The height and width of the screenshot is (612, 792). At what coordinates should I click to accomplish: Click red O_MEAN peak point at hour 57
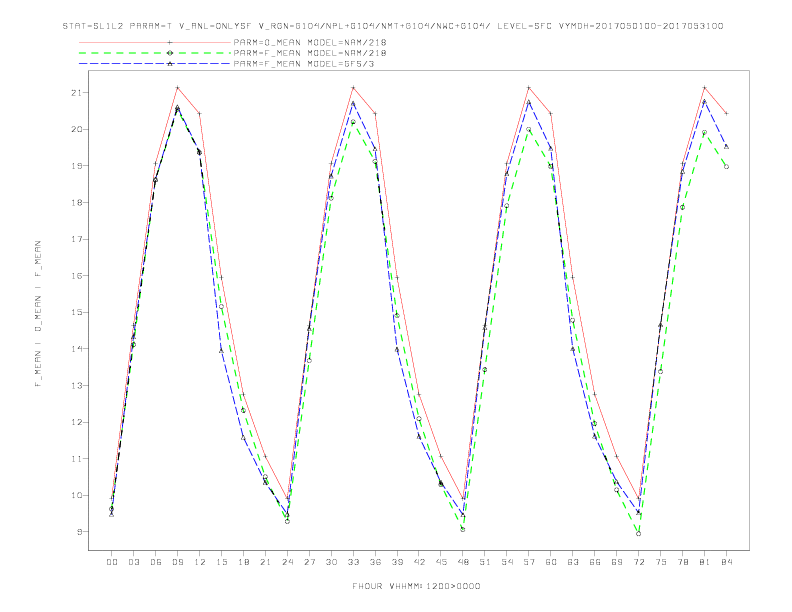click(529, 88)
